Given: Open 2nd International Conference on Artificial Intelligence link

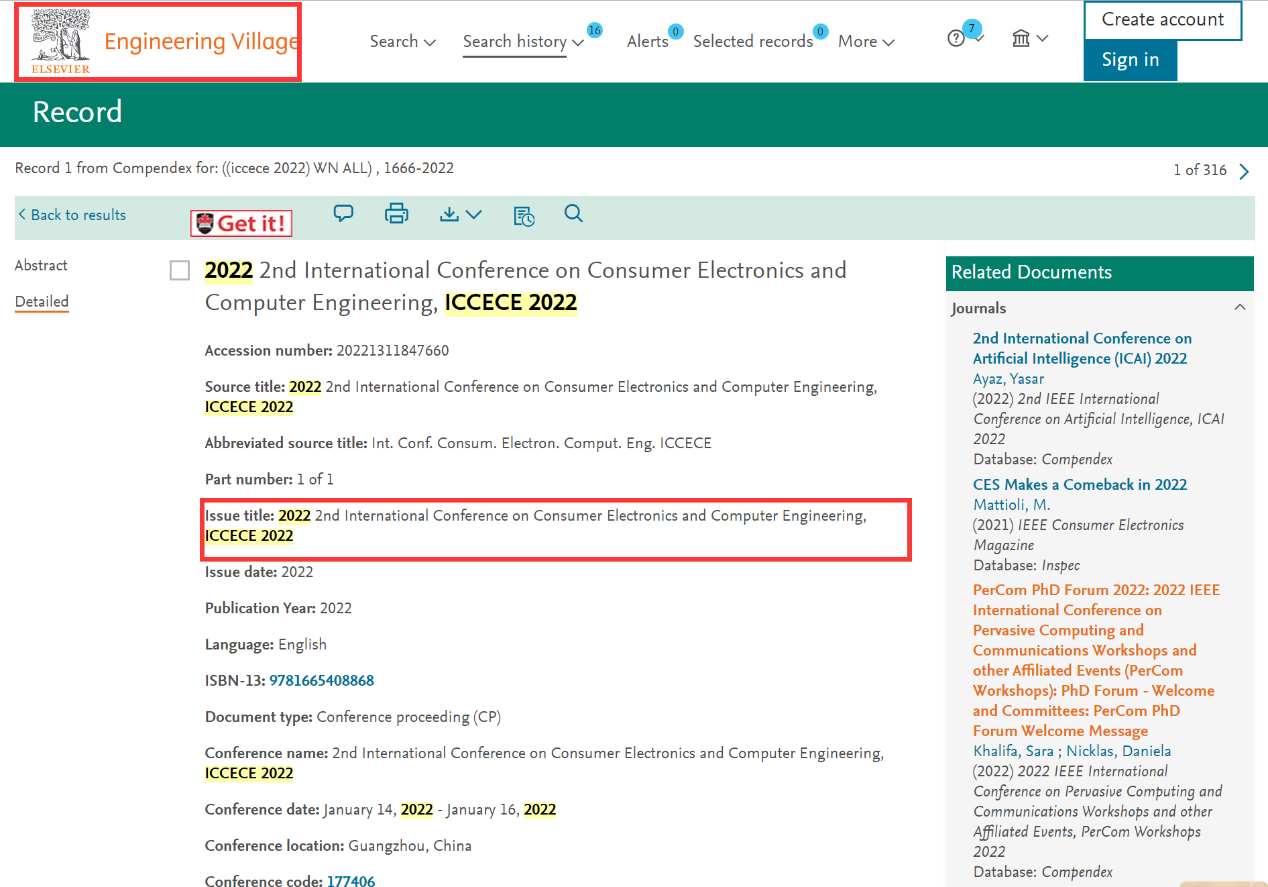Looking at the screenshot, I should pyautogui.click(x=1082, y=348).
